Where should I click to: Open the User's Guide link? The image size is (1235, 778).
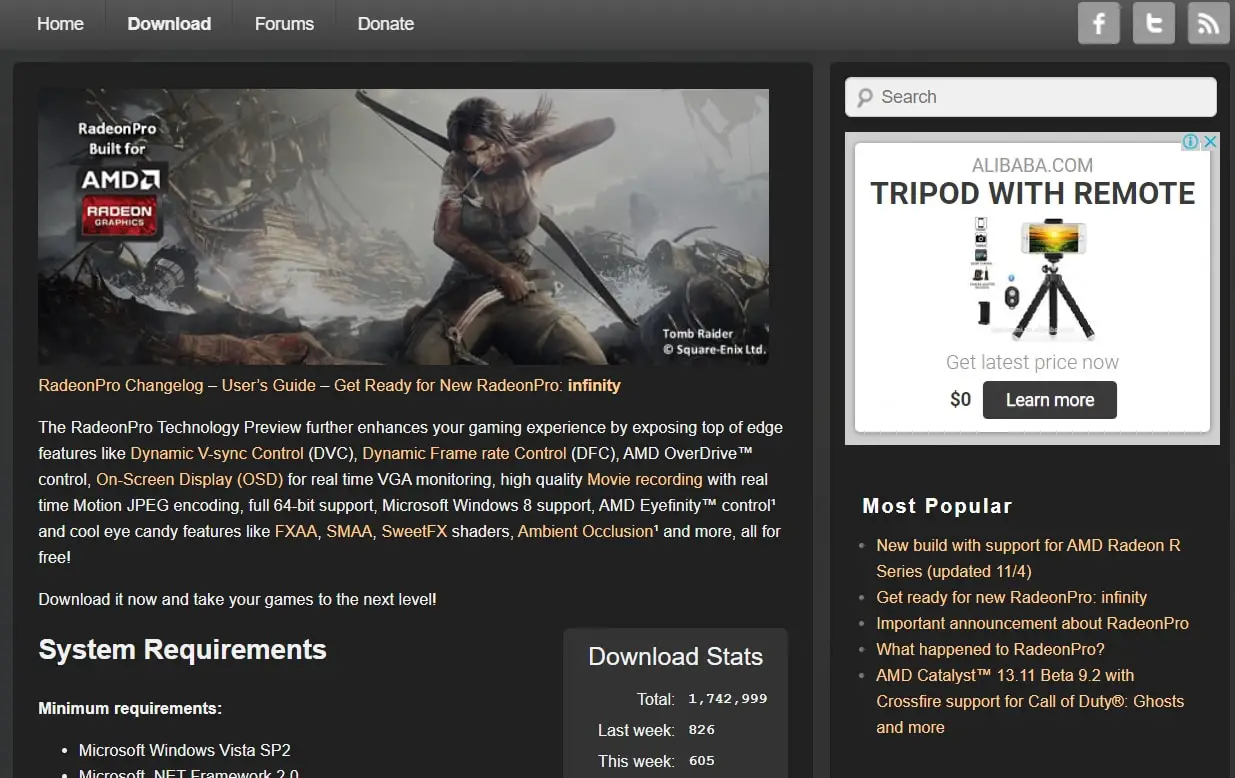(269, 385)
